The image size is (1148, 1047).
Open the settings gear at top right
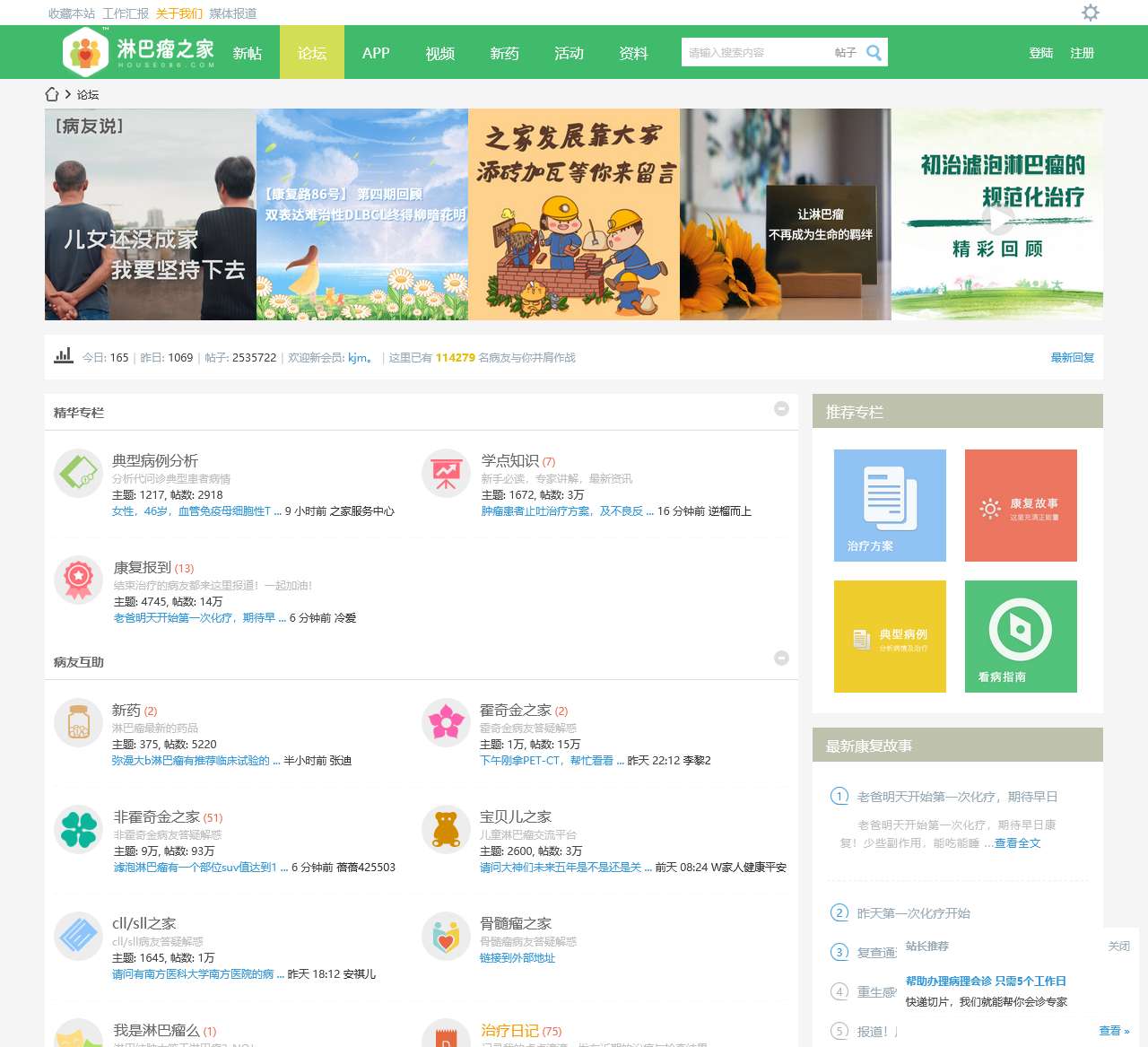(1090, 13)
